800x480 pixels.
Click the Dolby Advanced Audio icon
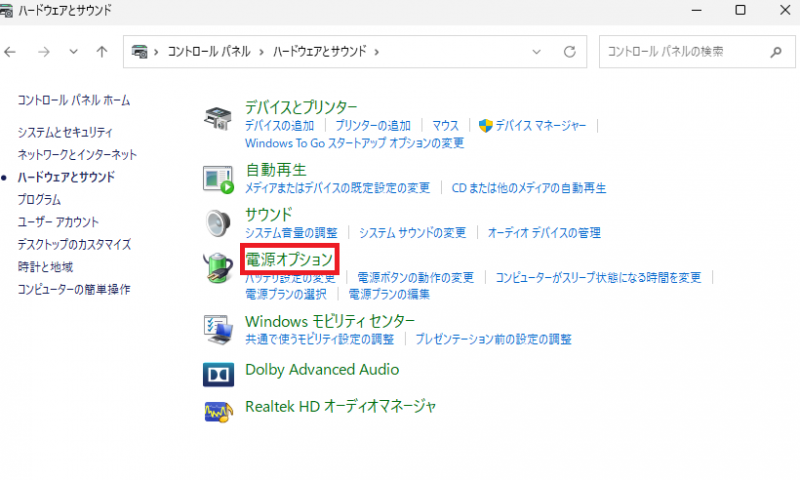[x=219, y=373]
